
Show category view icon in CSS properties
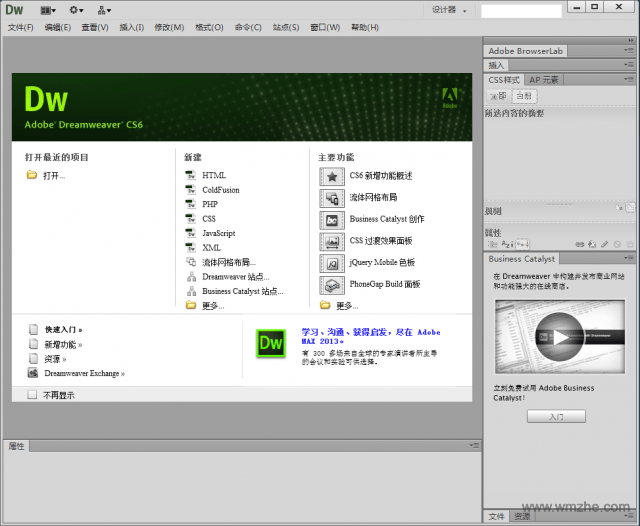[x=493, y=244]
